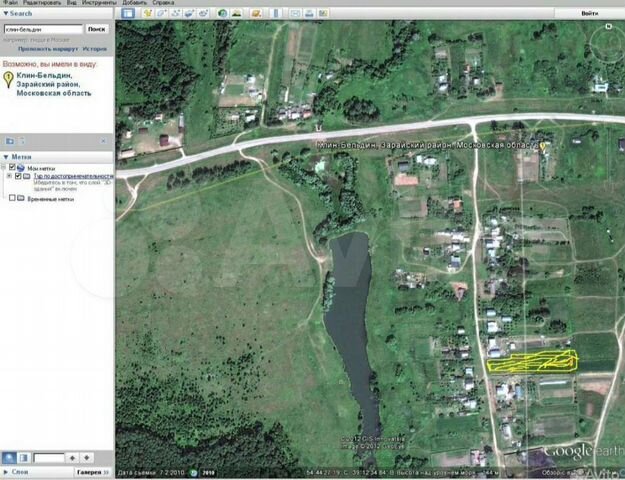Click the Add Placemark pushpin icon
This screenshot has width=625, height=480.
148,13
